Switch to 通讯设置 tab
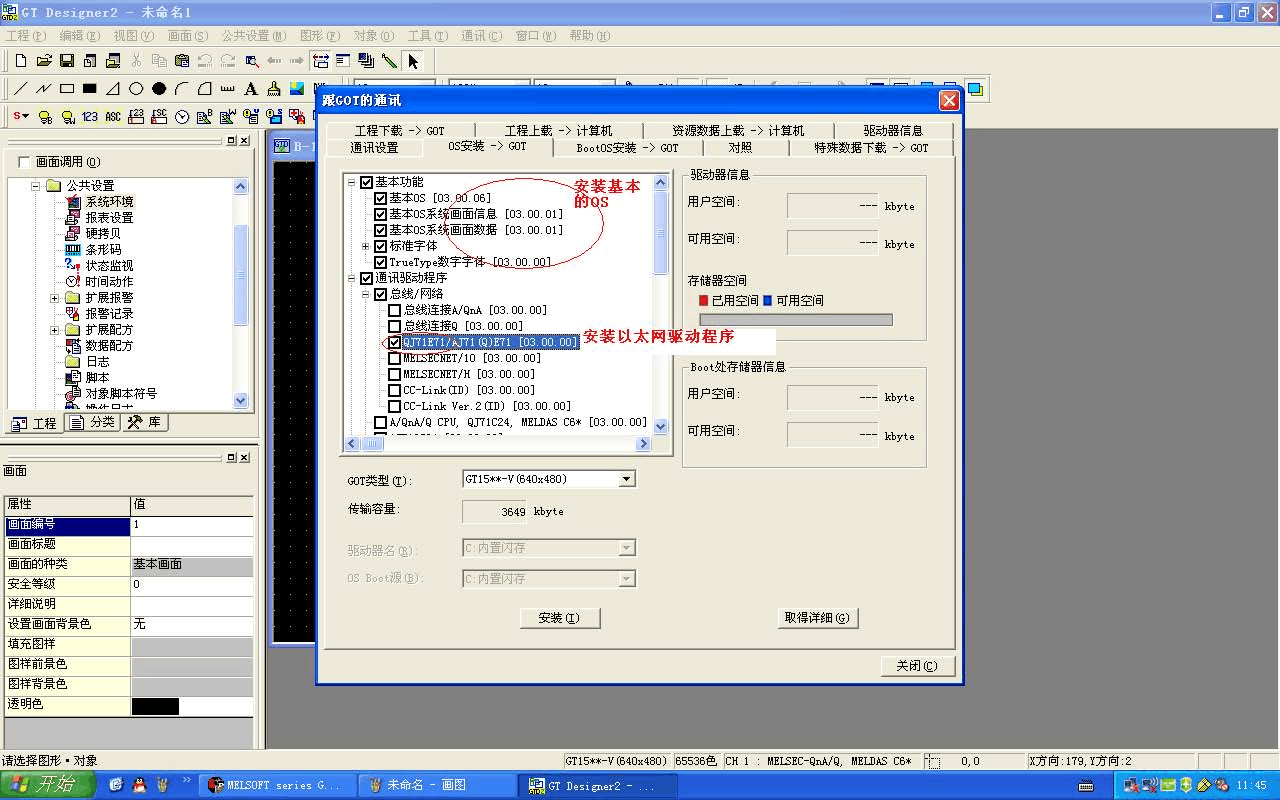Image resolution: width=1280 pixels, height=800 pixels. tap(374, 147)
